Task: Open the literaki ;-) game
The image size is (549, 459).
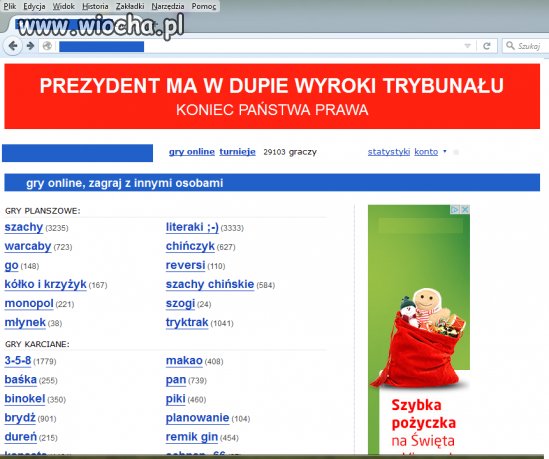Action: click(192, 228)
